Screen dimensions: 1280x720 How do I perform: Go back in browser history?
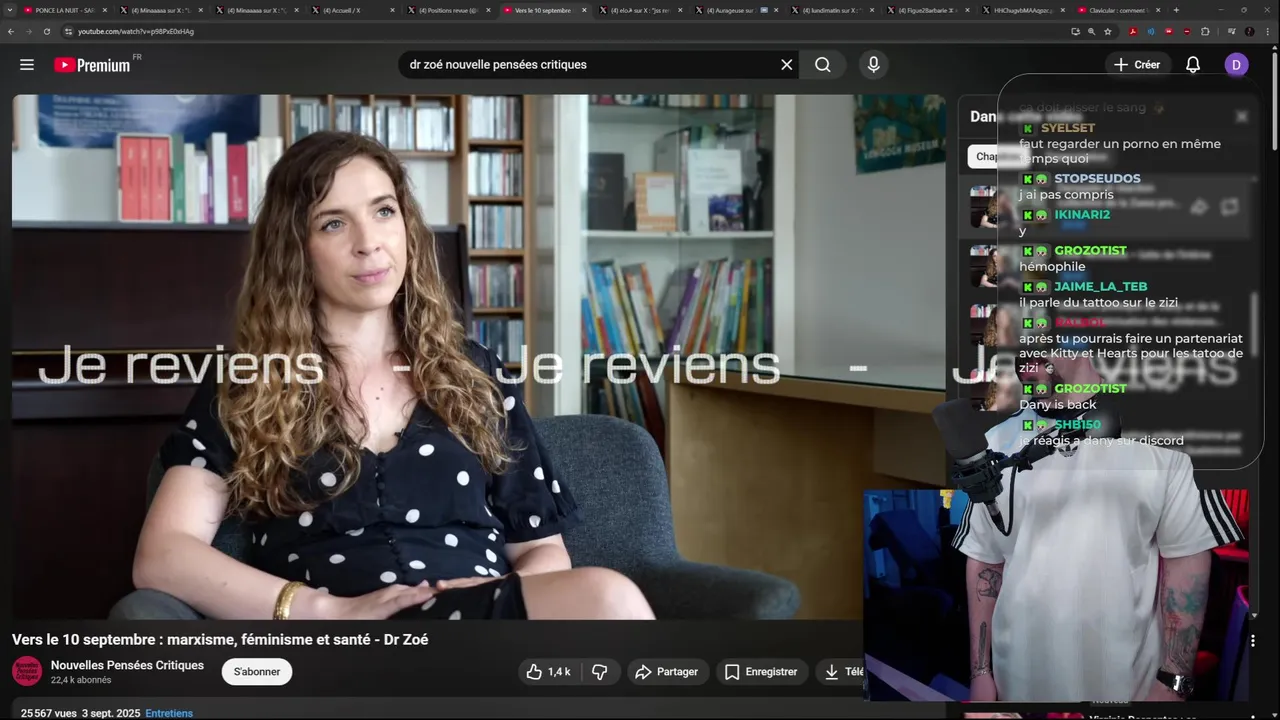(11, 31)
